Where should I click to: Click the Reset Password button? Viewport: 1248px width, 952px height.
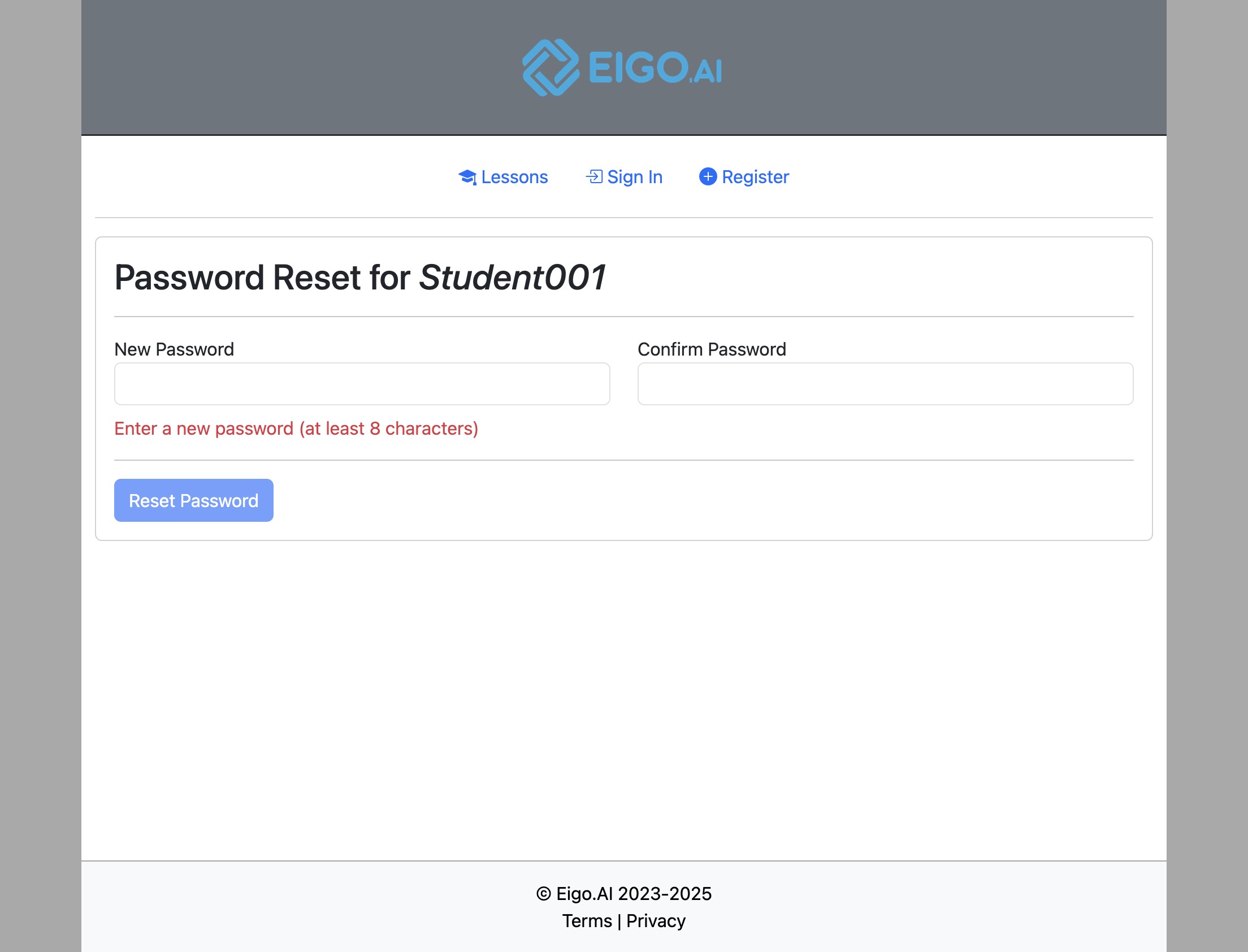[x=194, y=500]
